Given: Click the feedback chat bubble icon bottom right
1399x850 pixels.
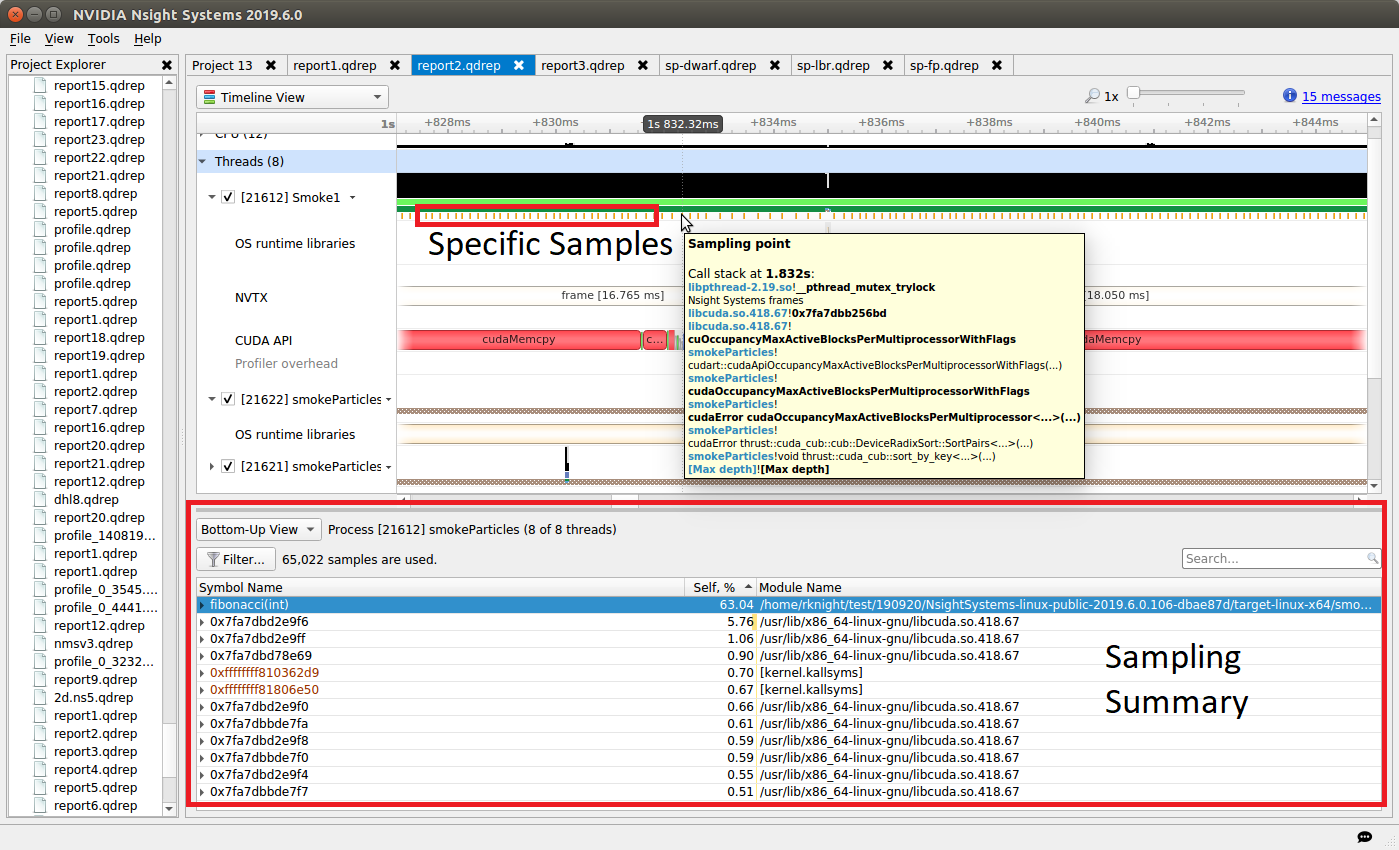Looking at the screenshot, I should pyautogui.click(x=1366, y=836).
